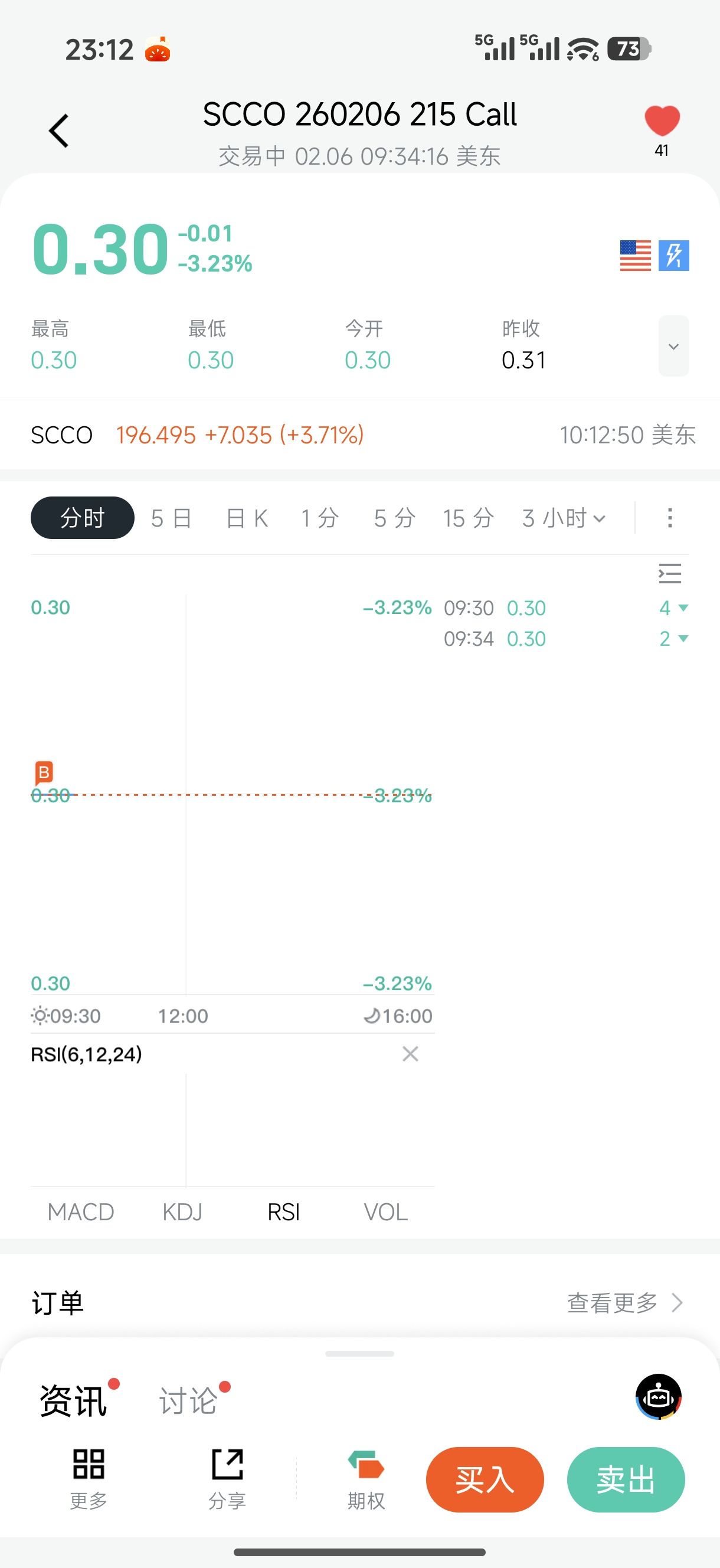Tap the 分享 share icon
The height and width of the screenshot is (1568, 720).
[x=228, y=1479]
